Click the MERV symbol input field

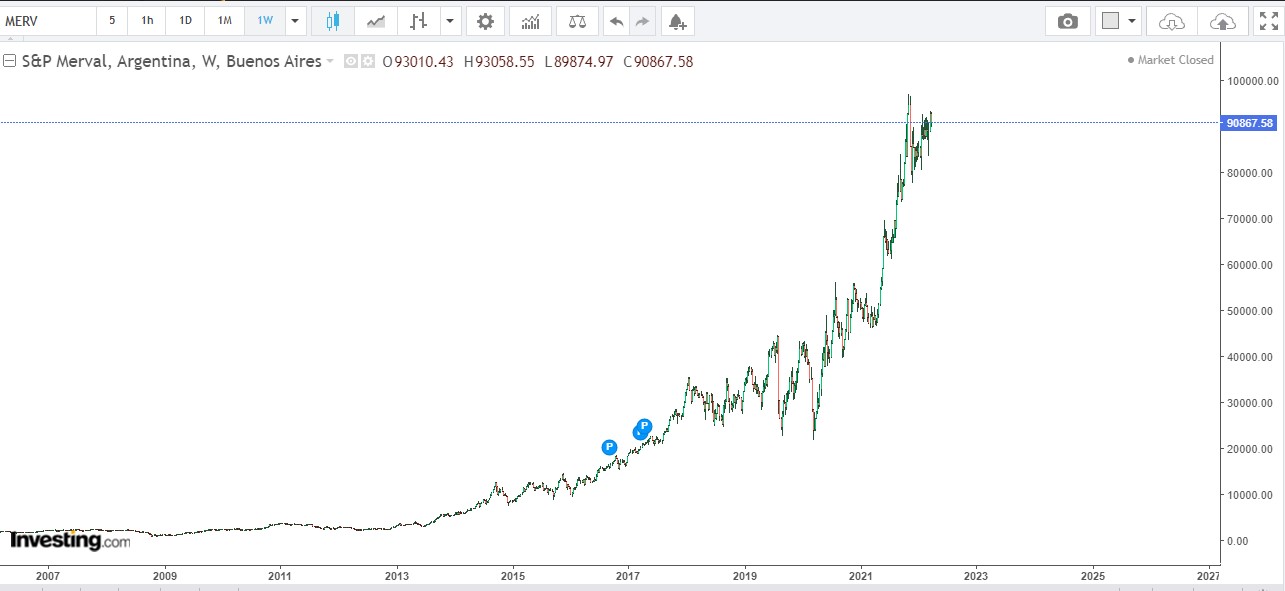pyautogui.click(x=48, y=20)
